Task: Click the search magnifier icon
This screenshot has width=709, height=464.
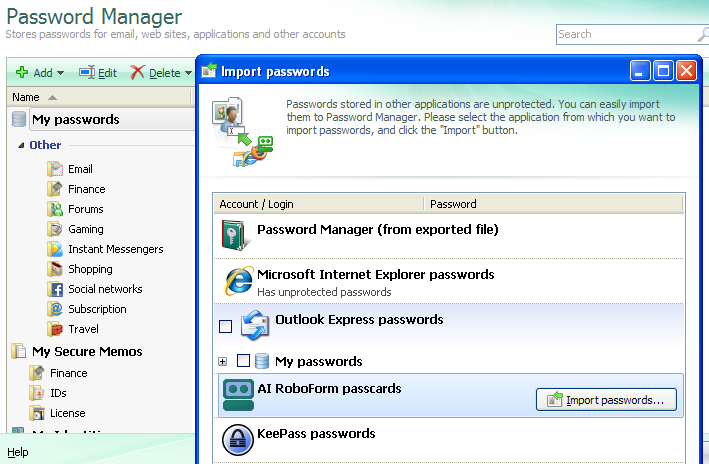Action: coord(703,34)
